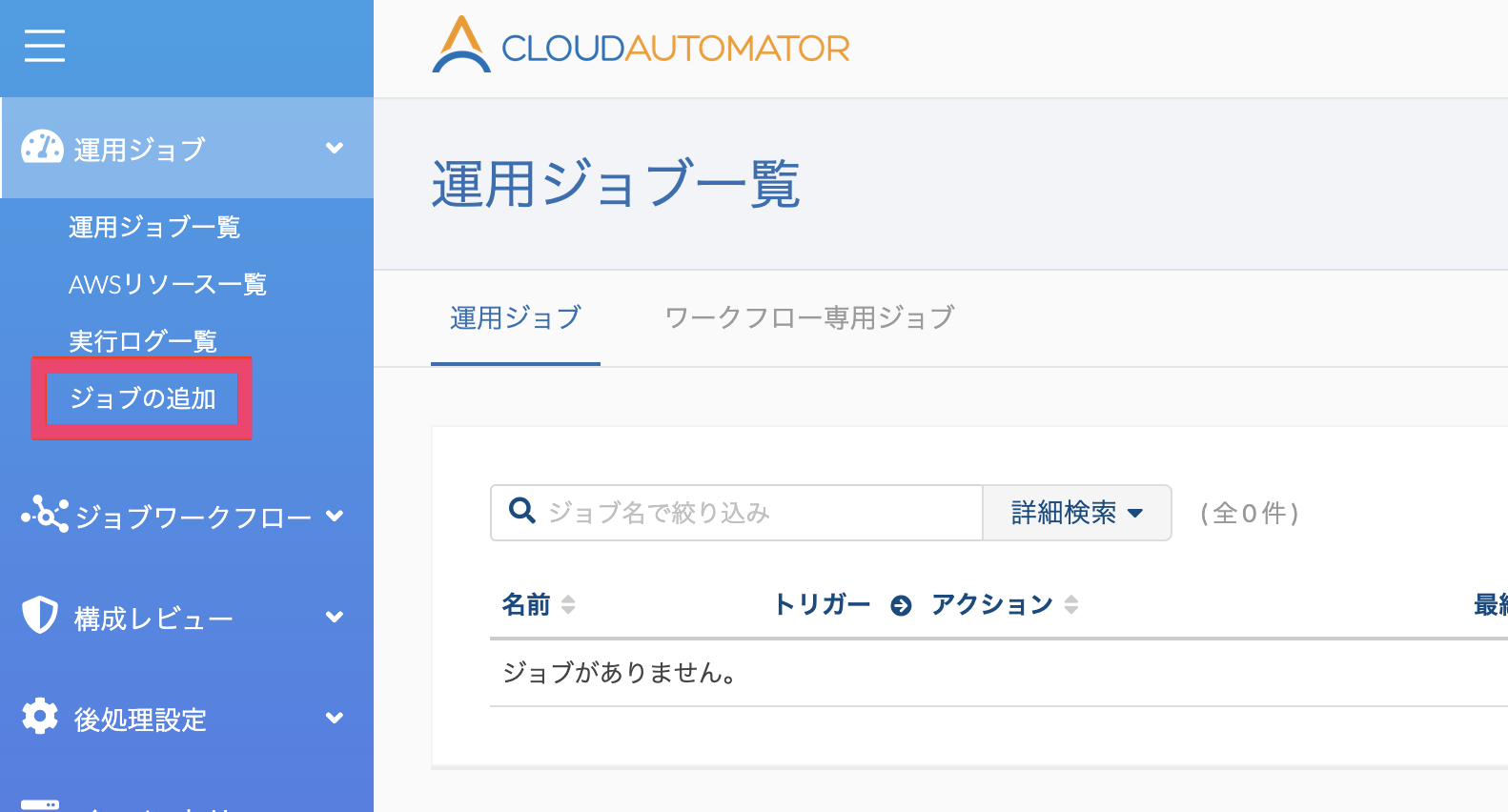Open the 詳細検索 dropdown

pos(1077,513)
